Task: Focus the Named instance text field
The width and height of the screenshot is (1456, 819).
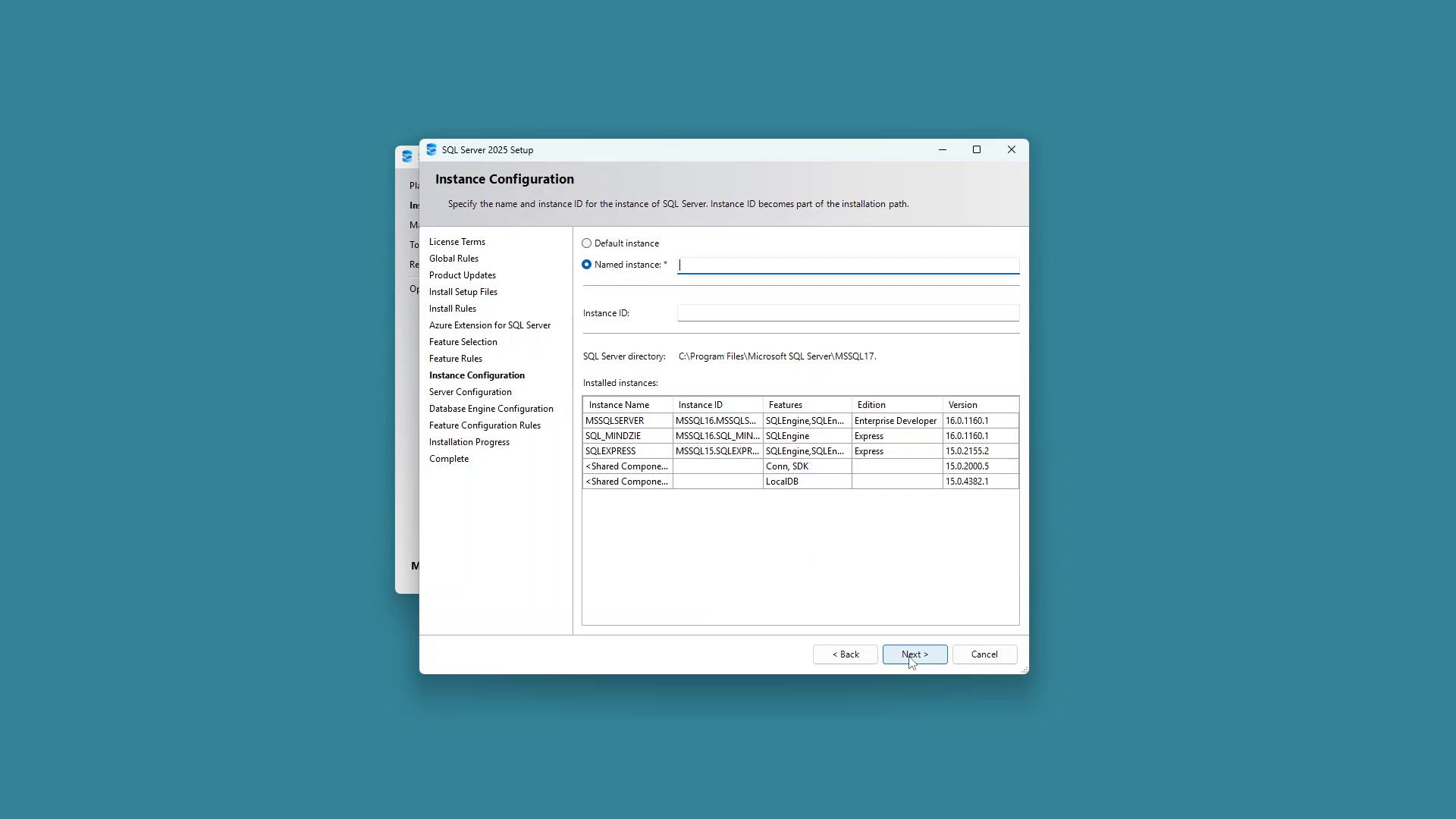Action: pos(848,265)
